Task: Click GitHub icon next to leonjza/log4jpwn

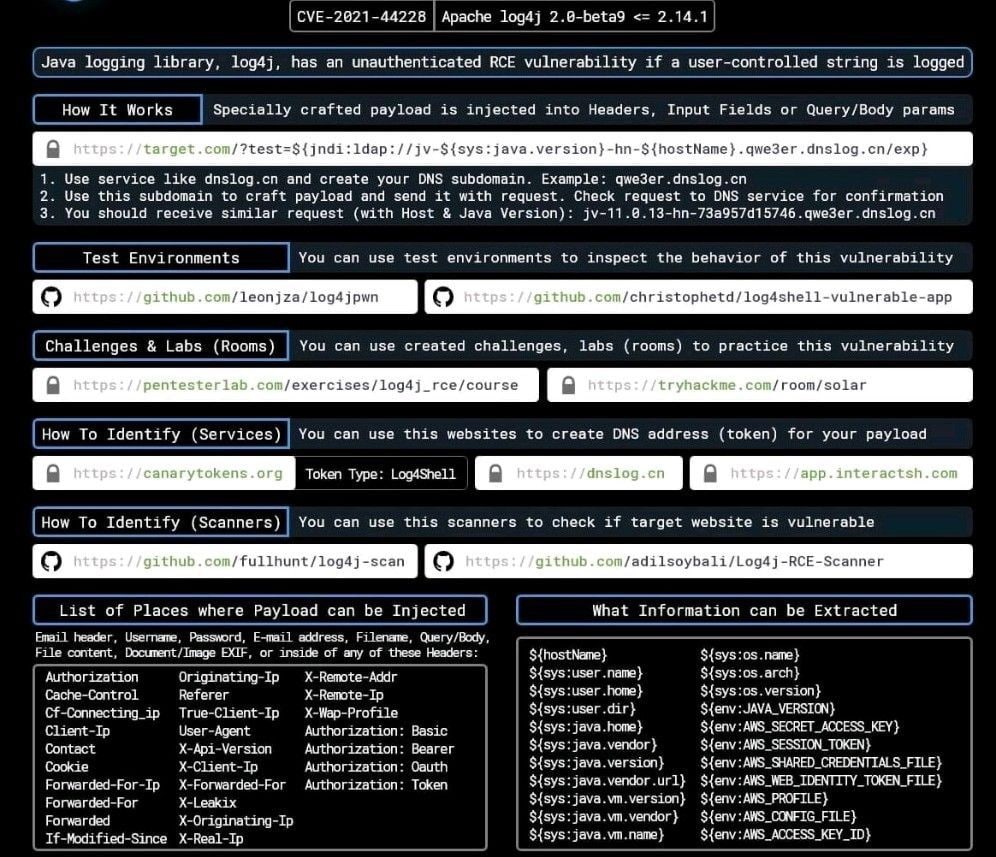Action: [51, 297]
